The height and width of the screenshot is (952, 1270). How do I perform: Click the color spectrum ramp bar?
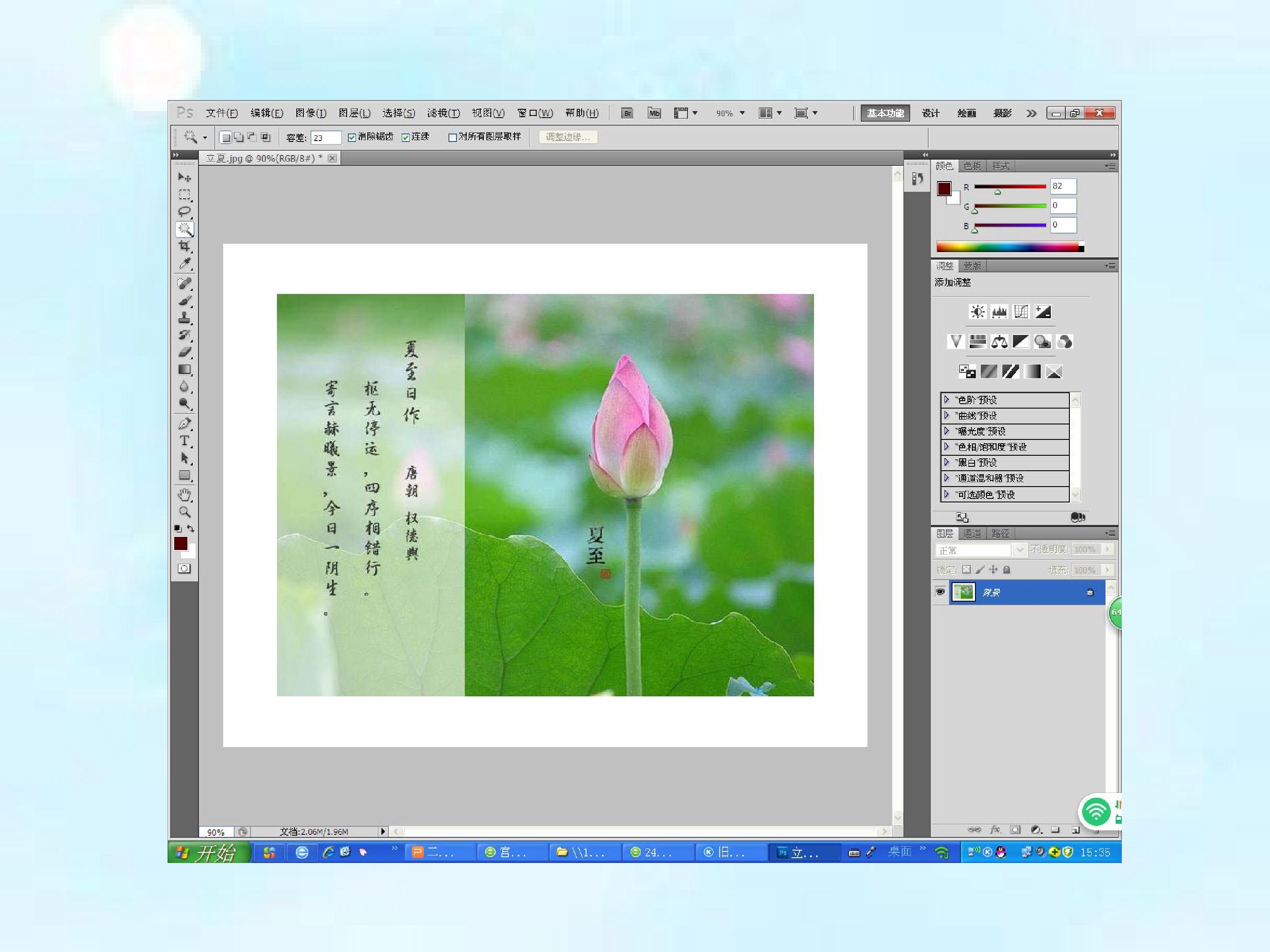point(1010,247)
